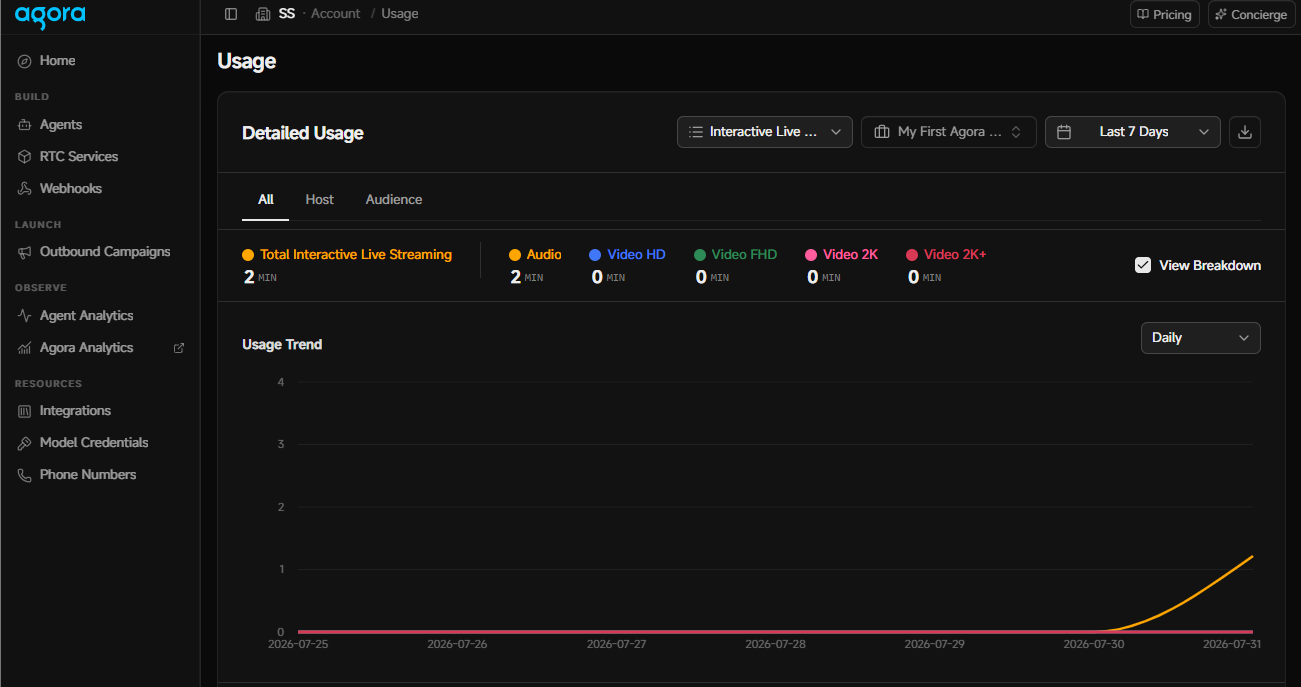Click the calendar icon in date range selector
Viewport: 1301px width, 687px height.
coord(1064,132)
